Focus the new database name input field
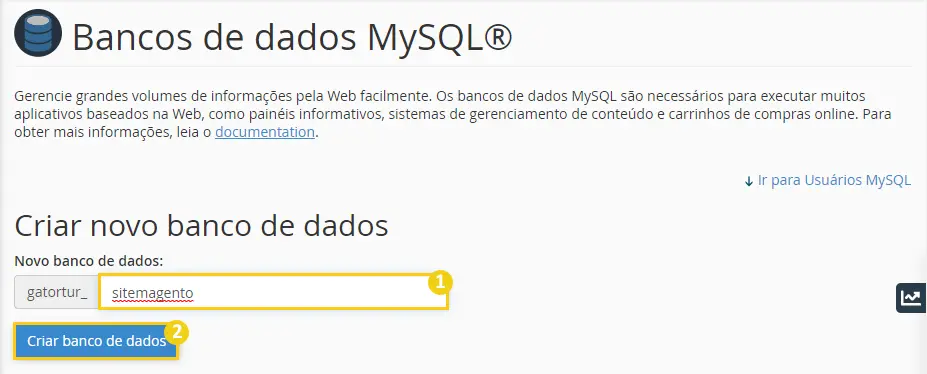Image resolution: width=927 pixels, height=374 pixels. pos(273,292)
